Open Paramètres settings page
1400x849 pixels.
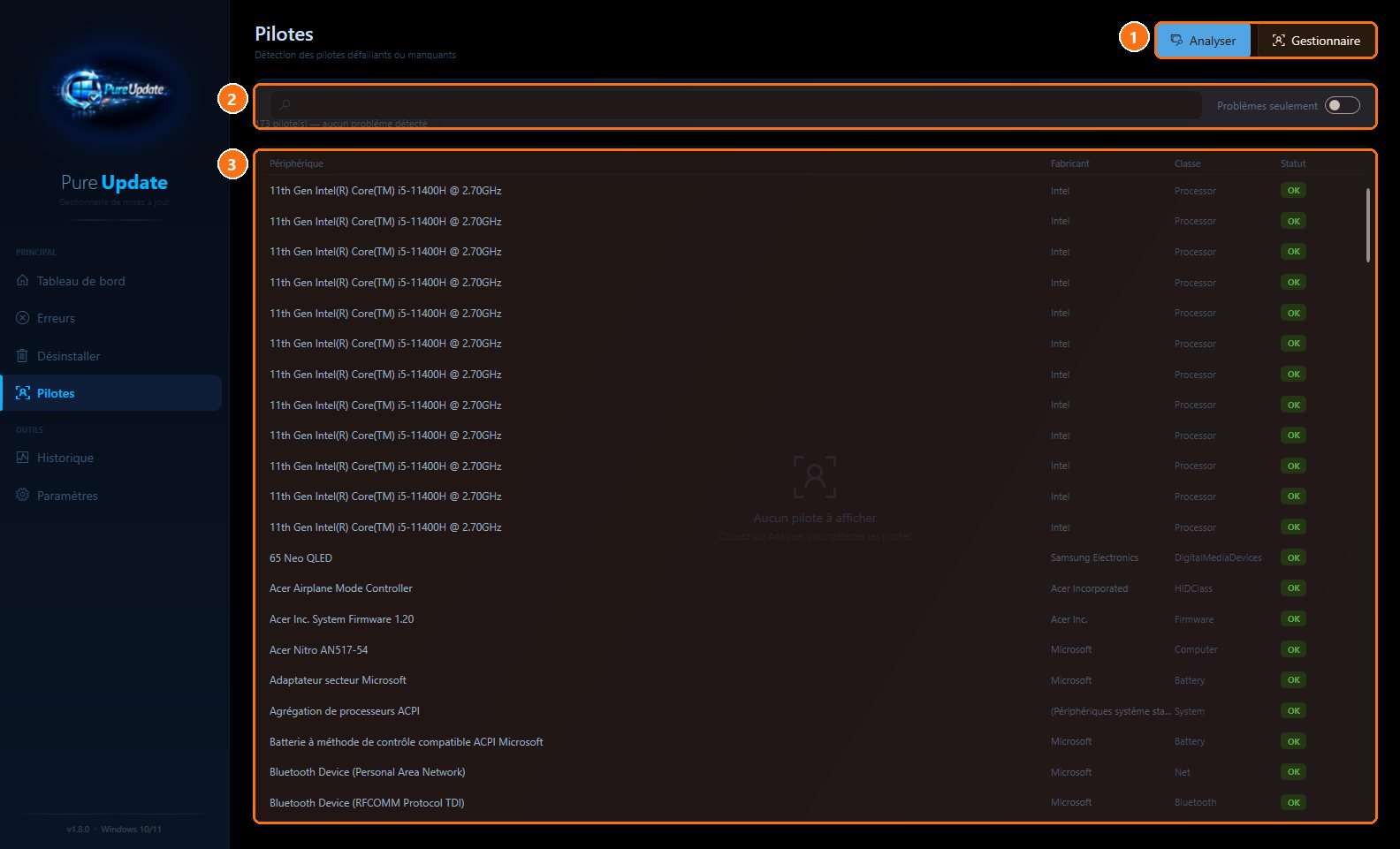click(x=110, y=496)
